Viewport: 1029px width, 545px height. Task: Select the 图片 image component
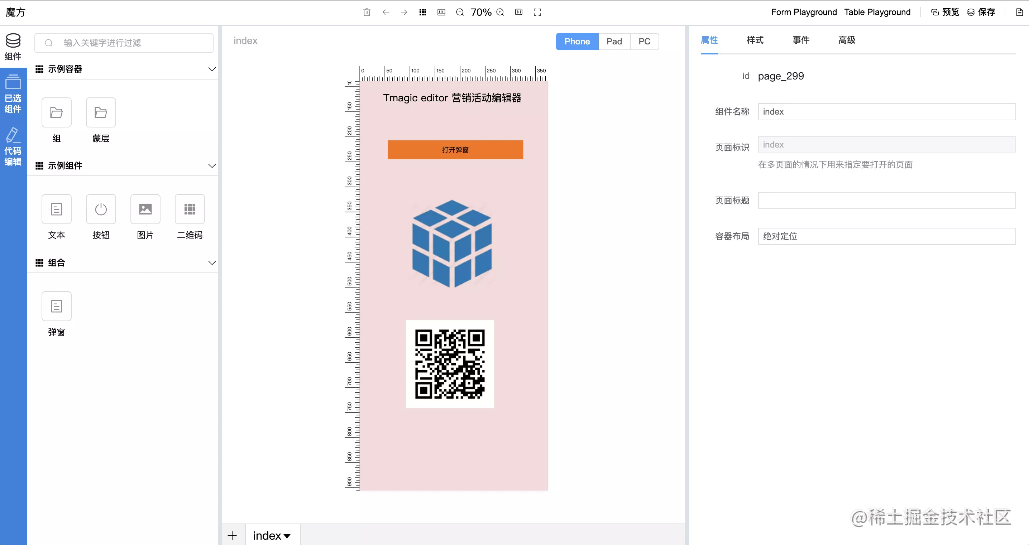click(x=145, y=217)
